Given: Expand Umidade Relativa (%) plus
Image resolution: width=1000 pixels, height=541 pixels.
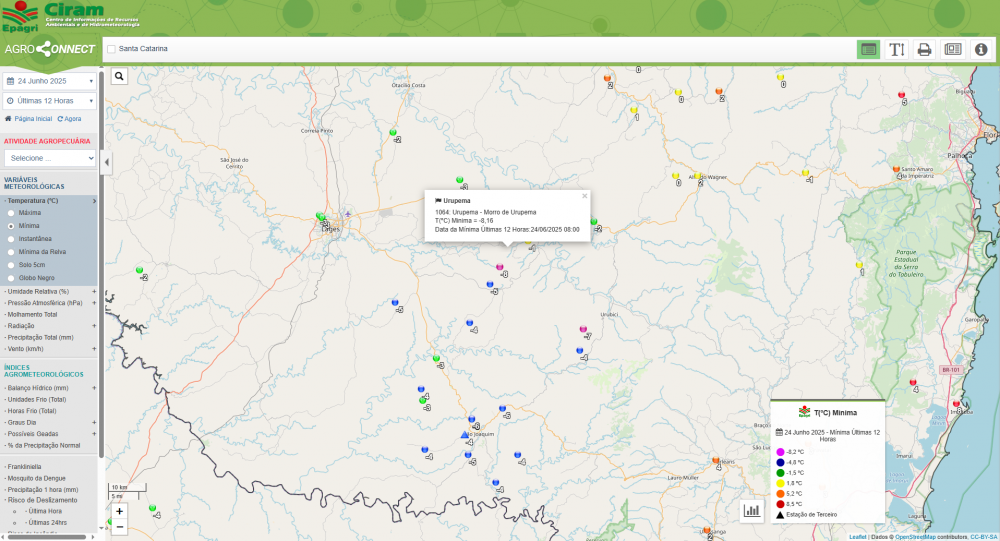Looking at the screenshot, I should pyautogui.click(x=94, y=292).
